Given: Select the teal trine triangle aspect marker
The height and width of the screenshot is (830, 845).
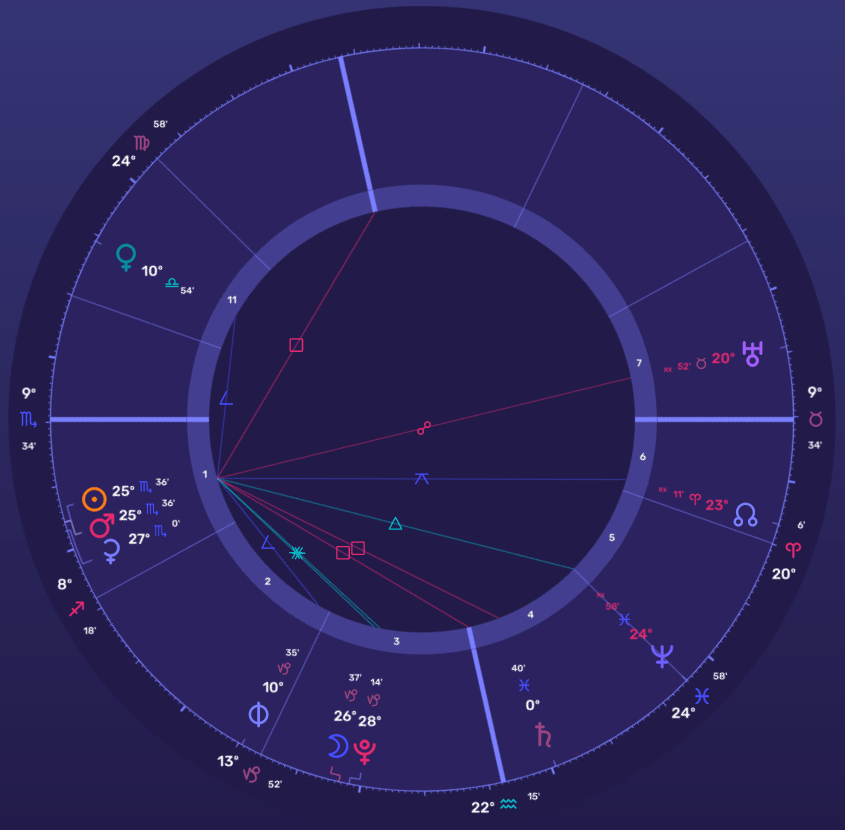Looking at the screenshot, I should 395,523.
